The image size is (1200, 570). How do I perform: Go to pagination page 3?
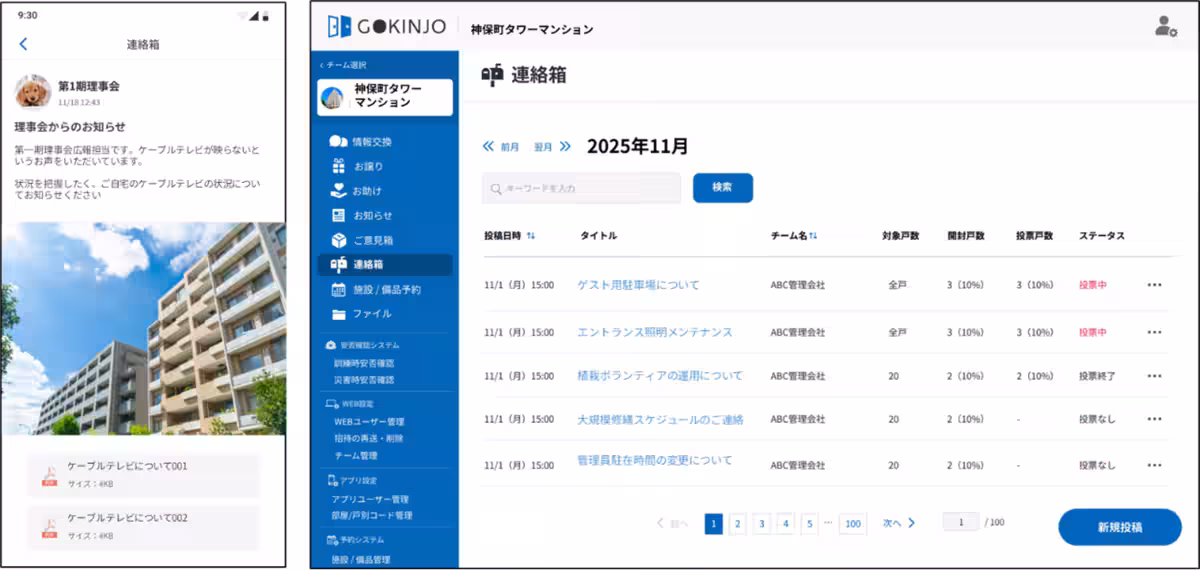762,524
